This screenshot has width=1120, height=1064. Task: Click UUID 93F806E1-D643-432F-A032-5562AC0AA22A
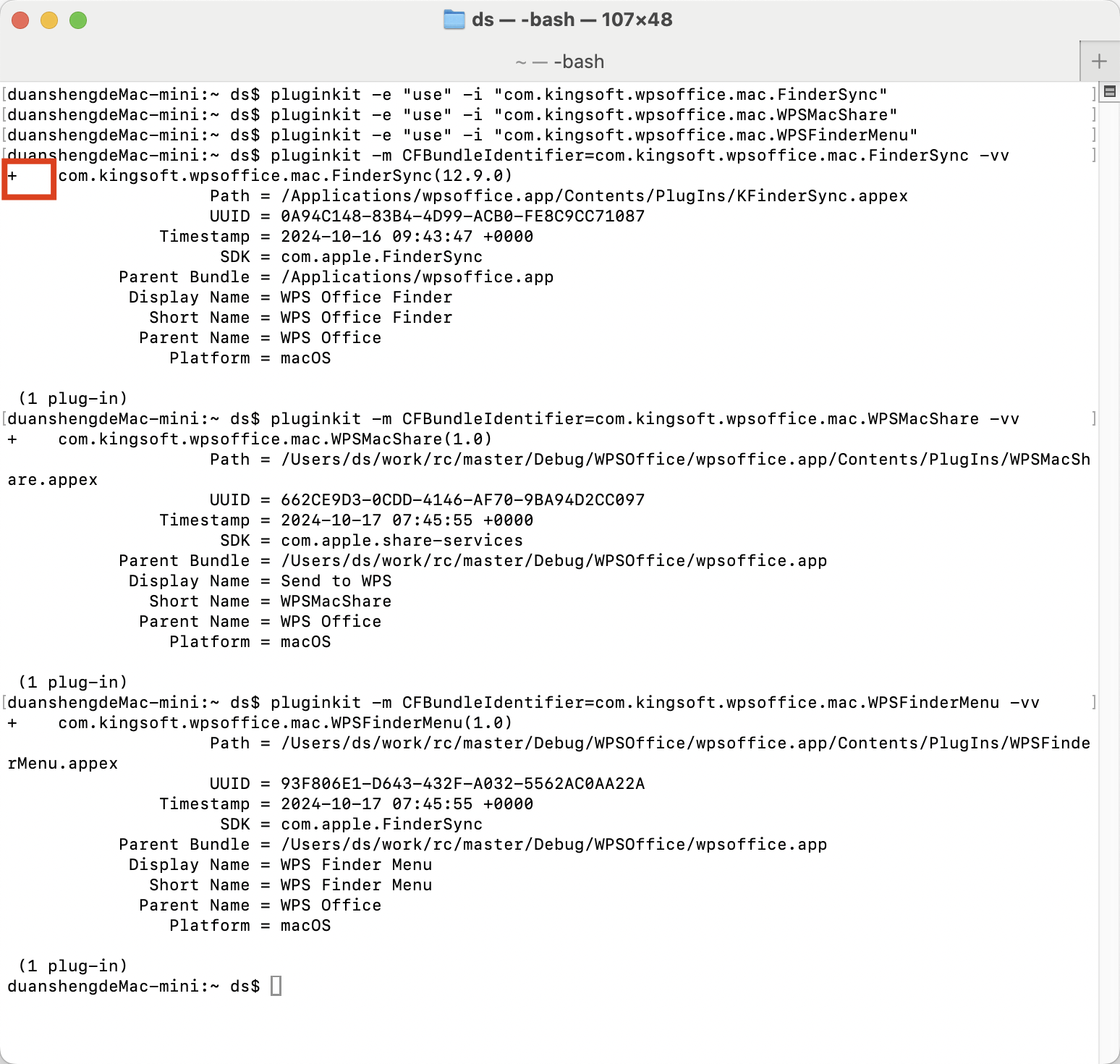click(462, 784)
